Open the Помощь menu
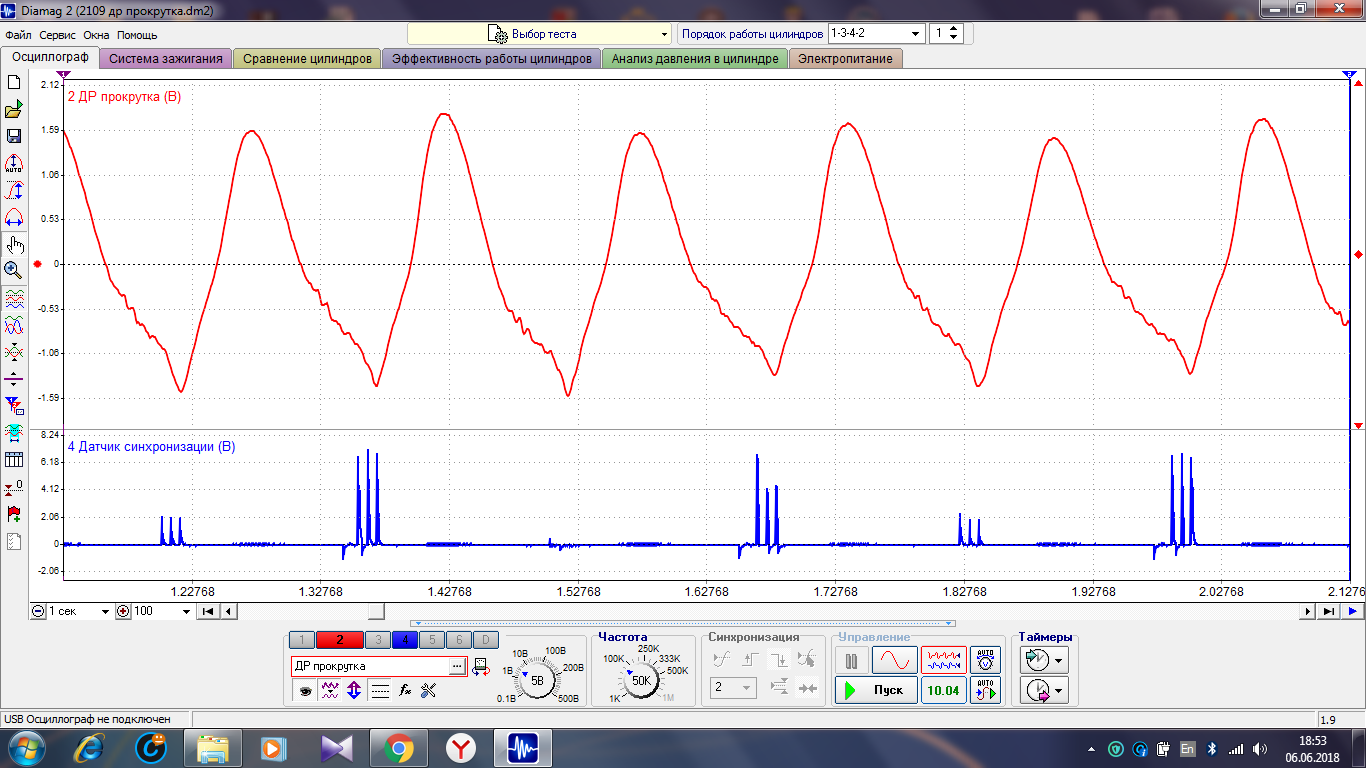The height and width of the screenshot is (768, 1366). [137, 35]
